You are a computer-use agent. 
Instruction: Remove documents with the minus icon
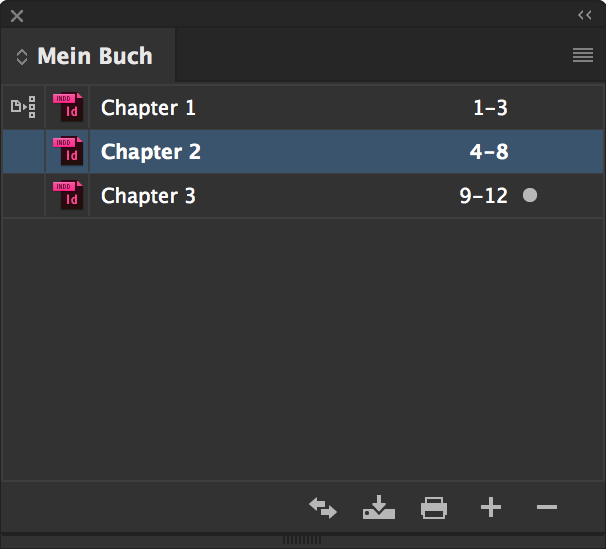[547, 507]
